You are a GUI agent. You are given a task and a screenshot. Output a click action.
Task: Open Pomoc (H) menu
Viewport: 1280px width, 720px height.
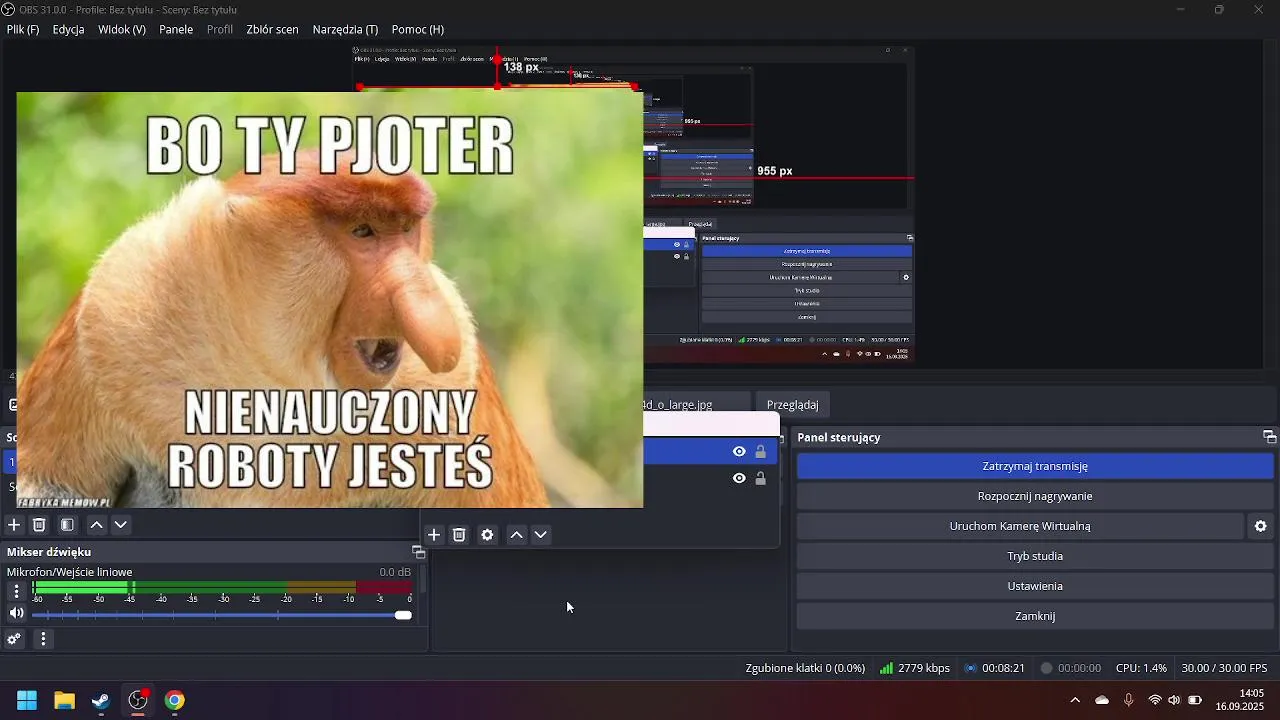(418, 29)
